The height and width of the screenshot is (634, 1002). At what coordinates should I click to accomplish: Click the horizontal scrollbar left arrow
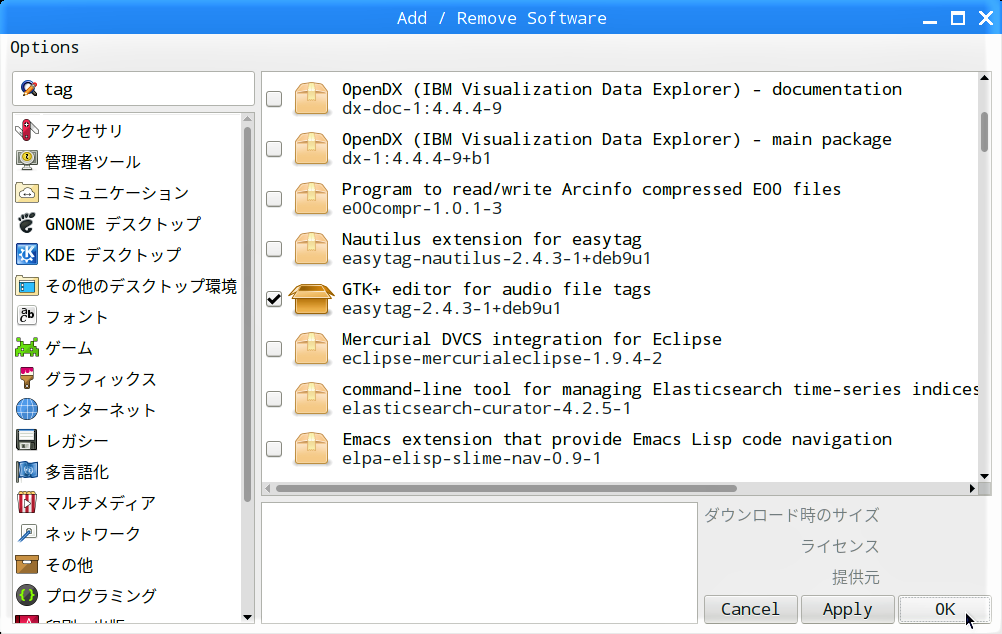[x=268, y=488]
